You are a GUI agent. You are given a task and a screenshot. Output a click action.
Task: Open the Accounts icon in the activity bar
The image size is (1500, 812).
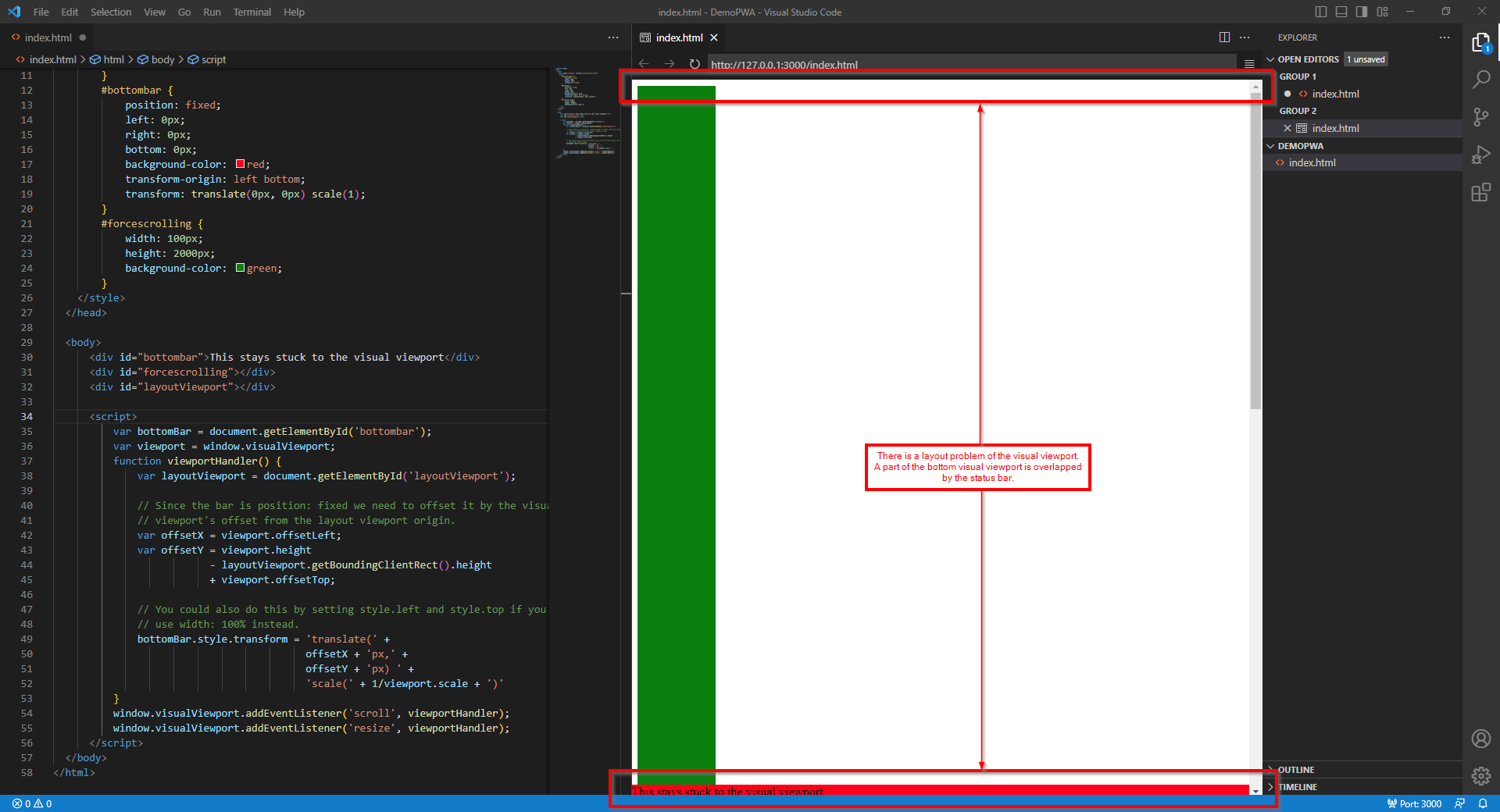click(1481, 739)
